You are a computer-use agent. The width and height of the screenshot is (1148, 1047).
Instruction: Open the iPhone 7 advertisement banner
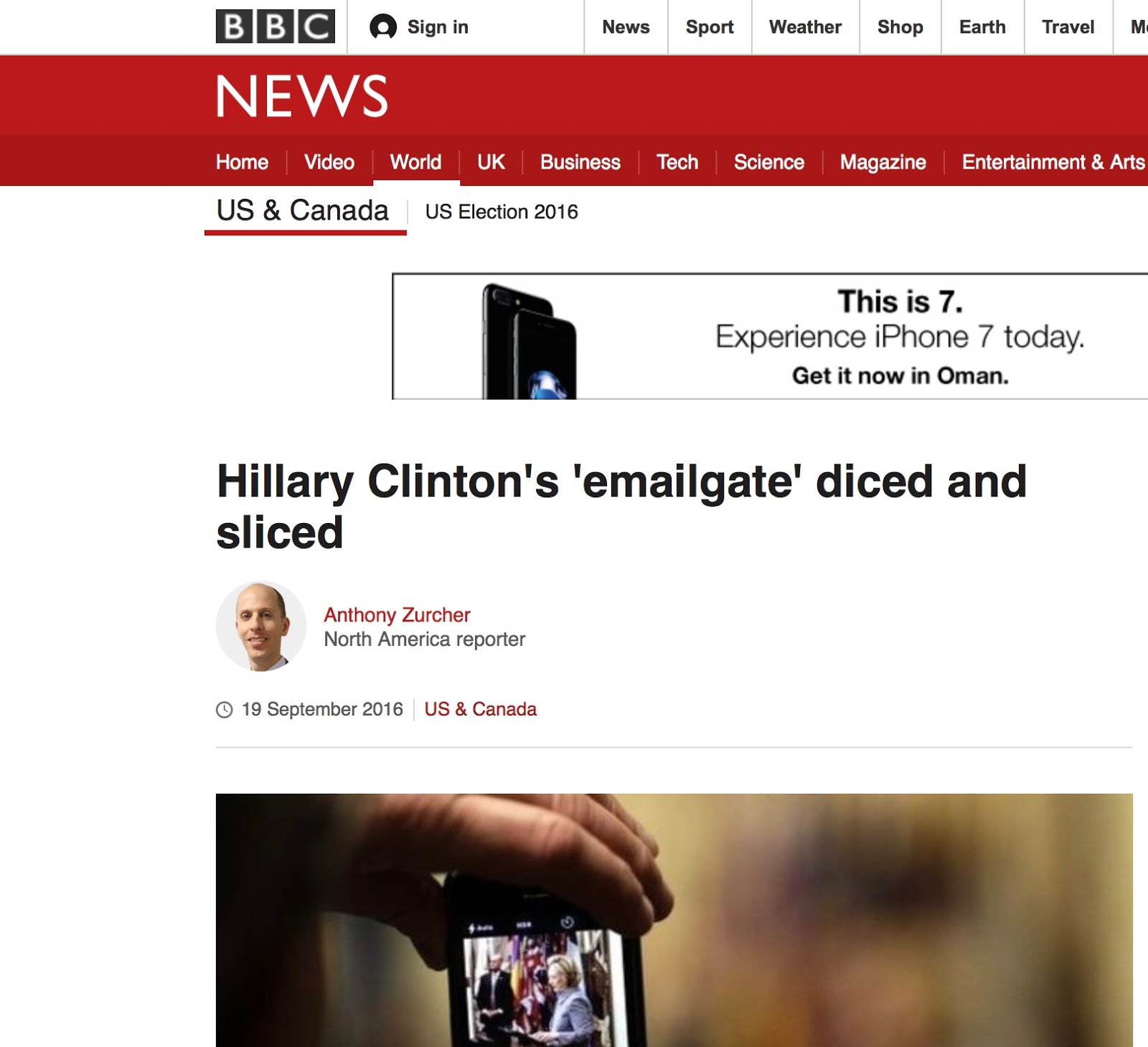point(770,336)
